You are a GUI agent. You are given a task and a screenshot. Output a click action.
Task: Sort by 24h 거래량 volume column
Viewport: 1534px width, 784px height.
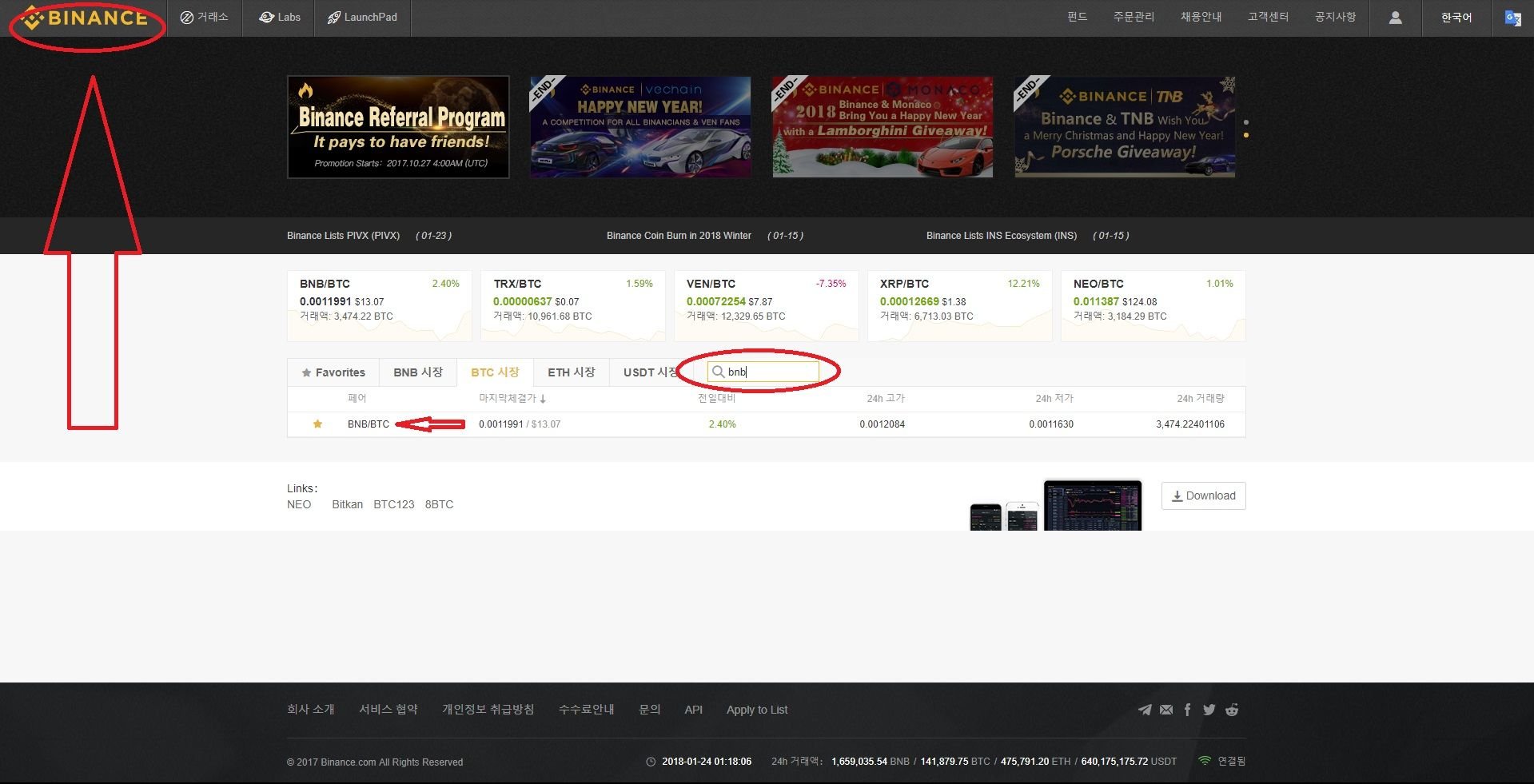(1201, 398)
